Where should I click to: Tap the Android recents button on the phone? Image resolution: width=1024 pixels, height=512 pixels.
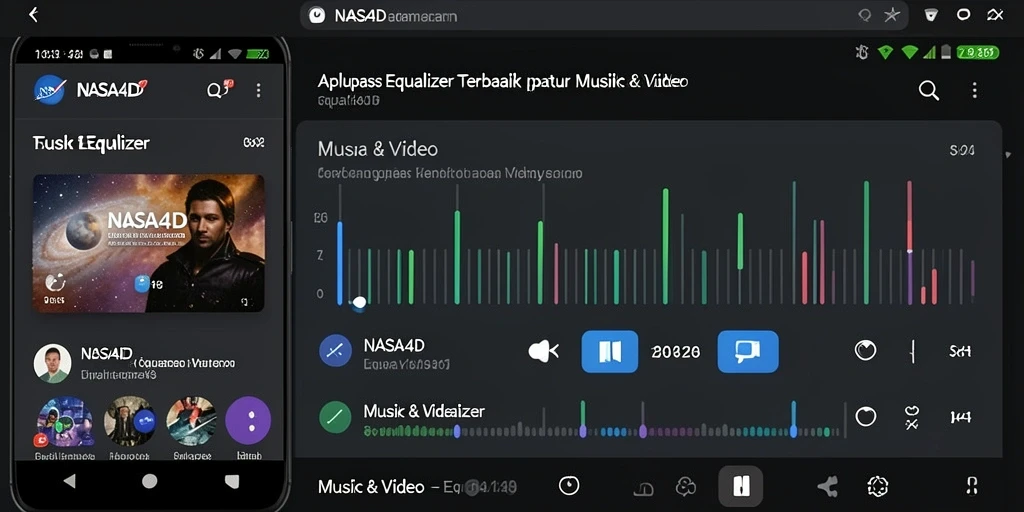click(232, 481)
